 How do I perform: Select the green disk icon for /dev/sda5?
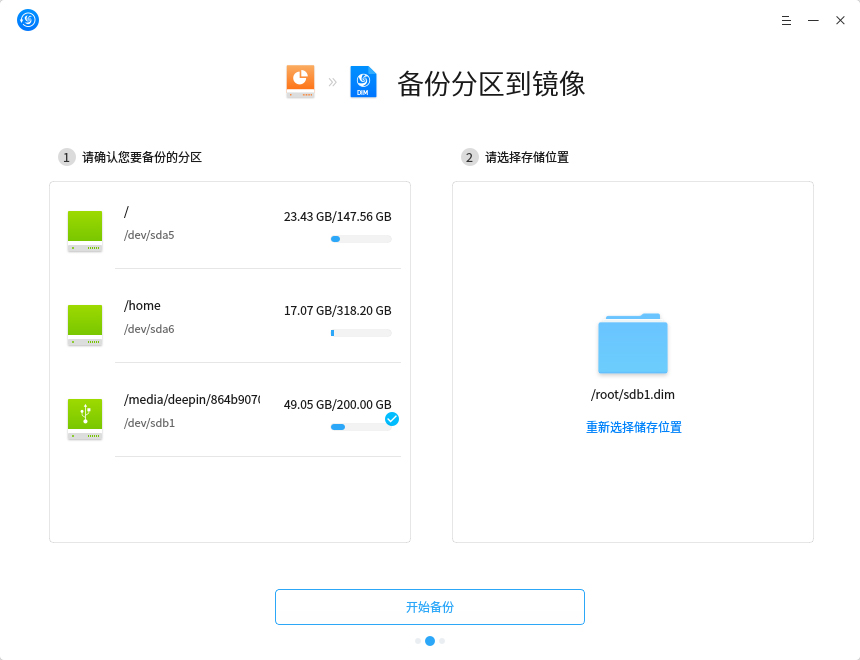(85, 231)
